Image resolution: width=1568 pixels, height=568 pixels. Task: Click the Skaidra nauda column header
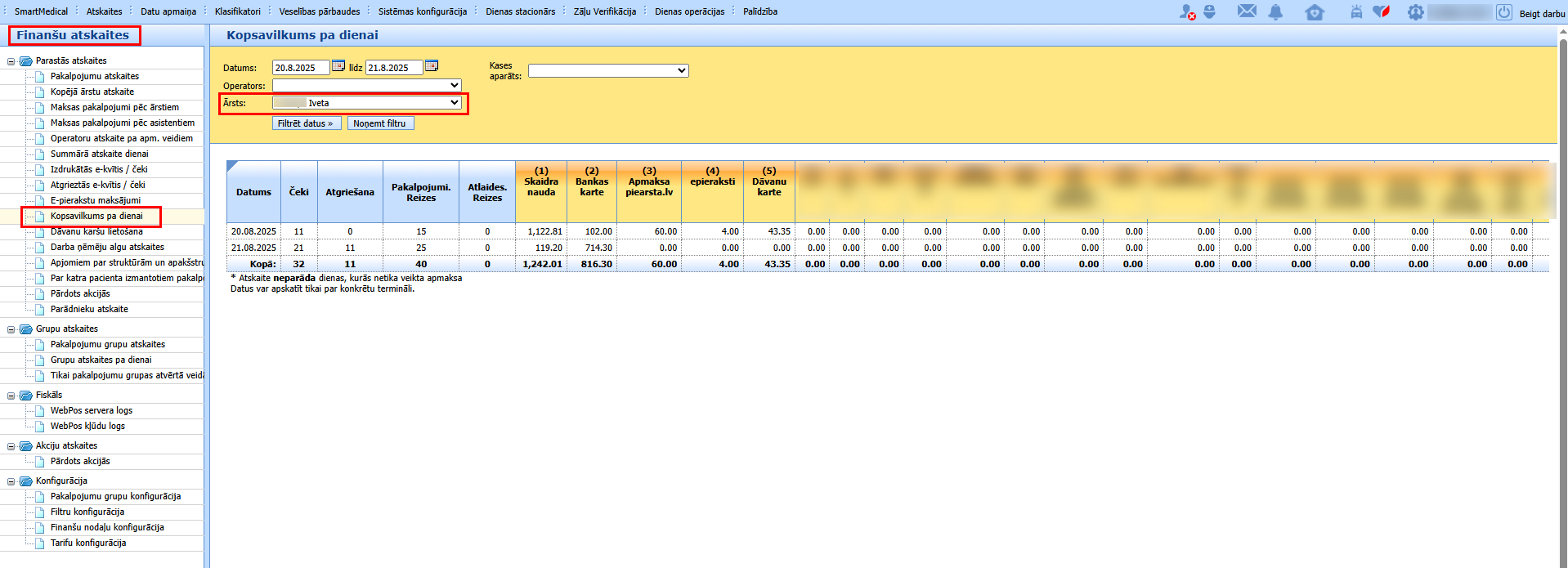click(541, 191)
